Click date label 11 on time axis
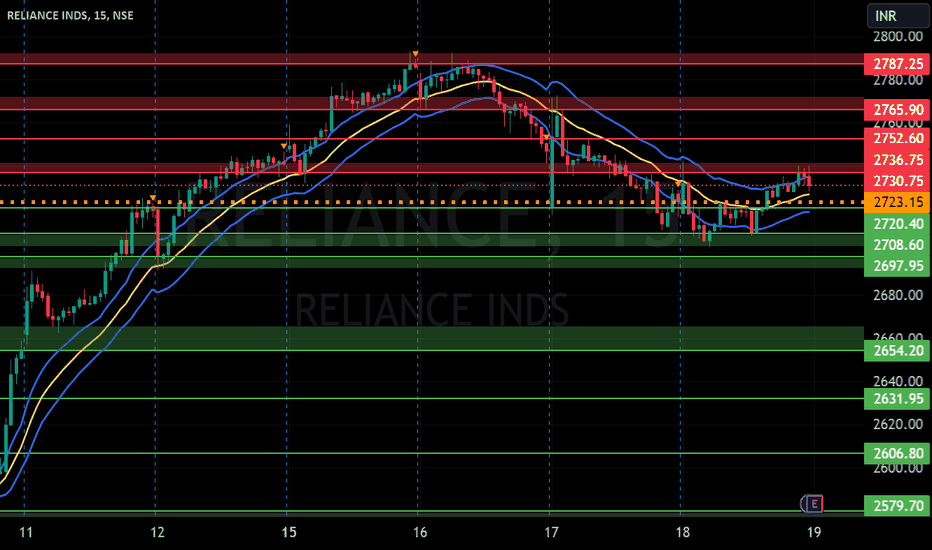This screenshot has height=550, width=932. [x=26, y=532]
